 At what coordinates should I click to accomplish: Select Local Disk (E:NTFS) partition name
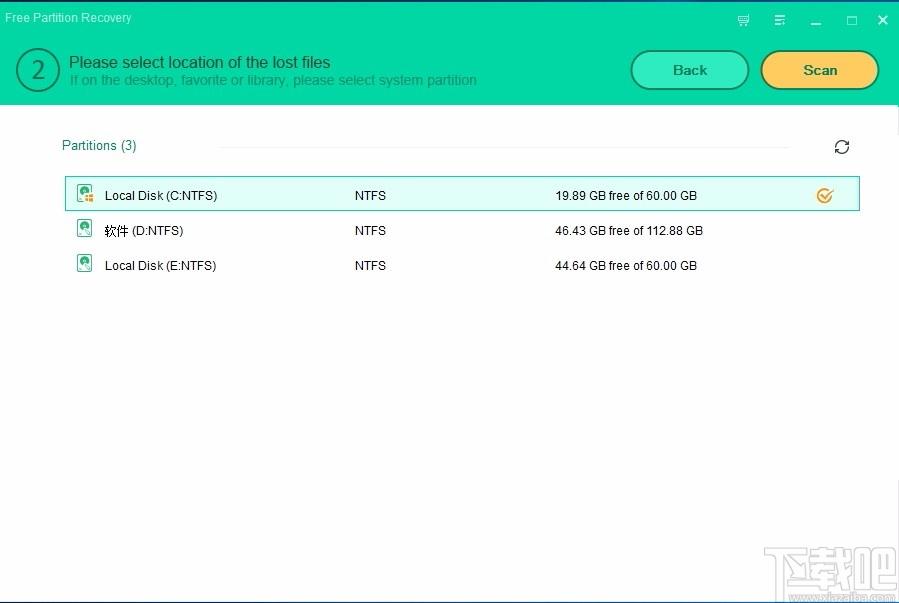pyautogui.click(x=161, y=265)
